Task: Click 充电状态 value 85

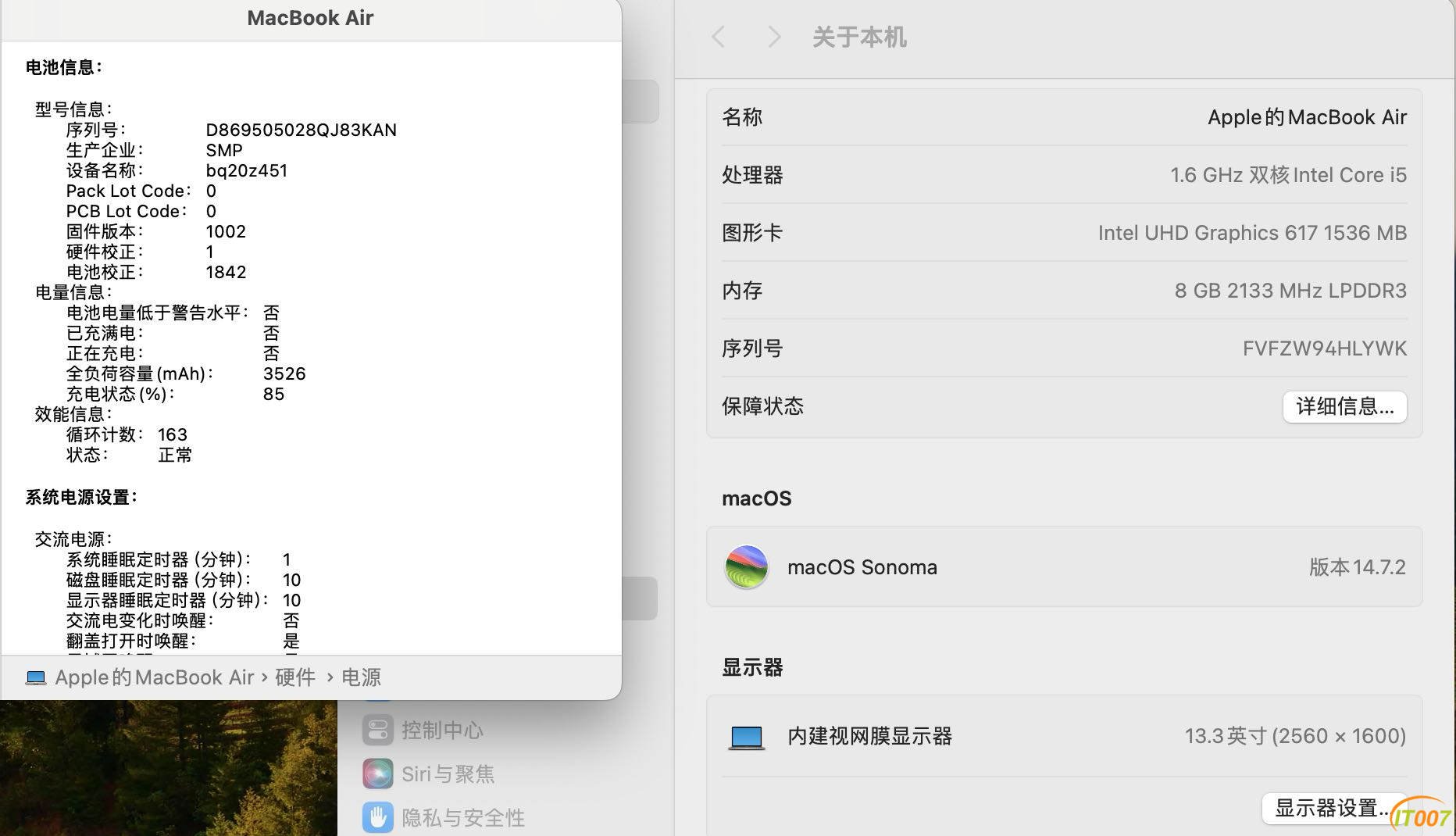Action: (x=273, y=394)
